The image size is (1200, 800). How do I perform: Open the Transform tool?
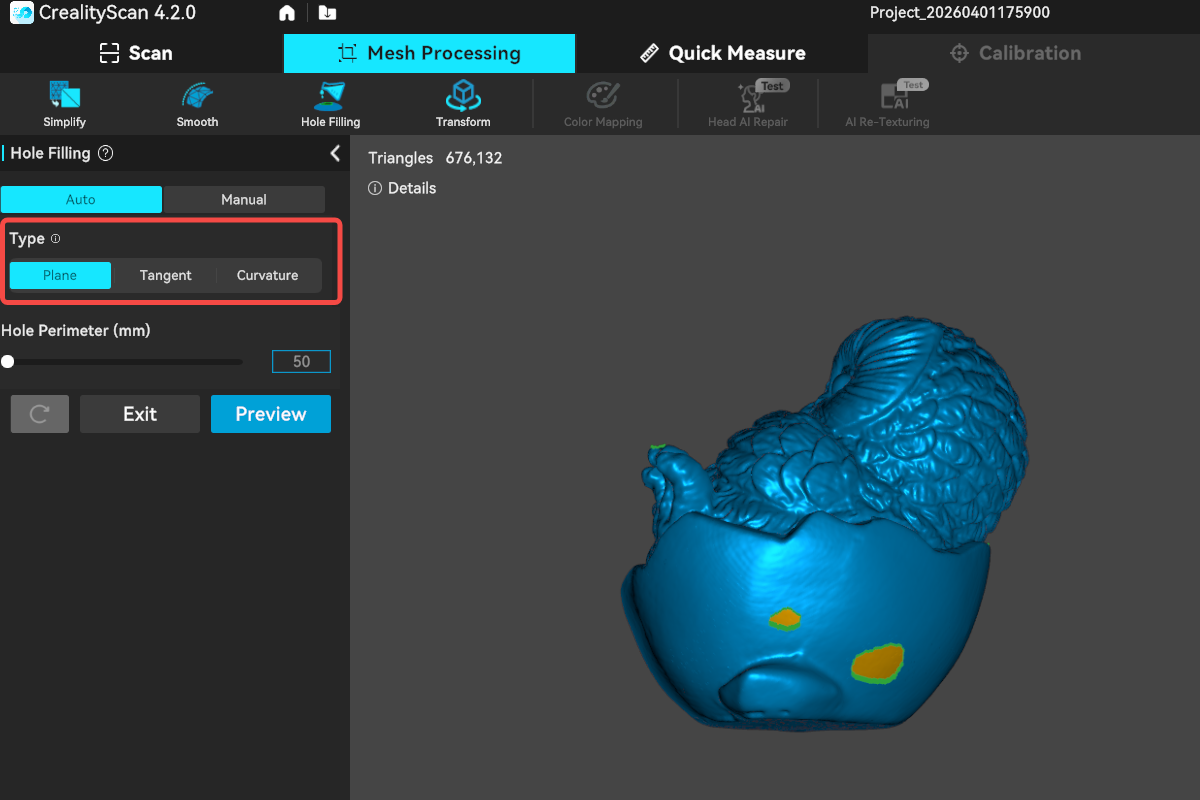(x=463, y=104)
